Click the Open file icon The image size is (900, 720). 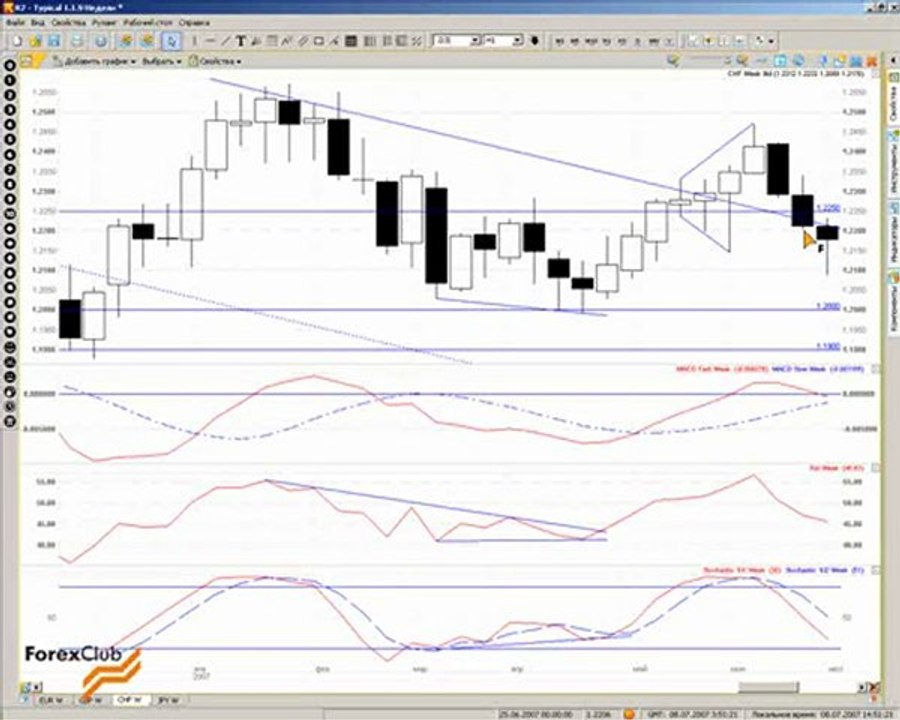[36, 41]
